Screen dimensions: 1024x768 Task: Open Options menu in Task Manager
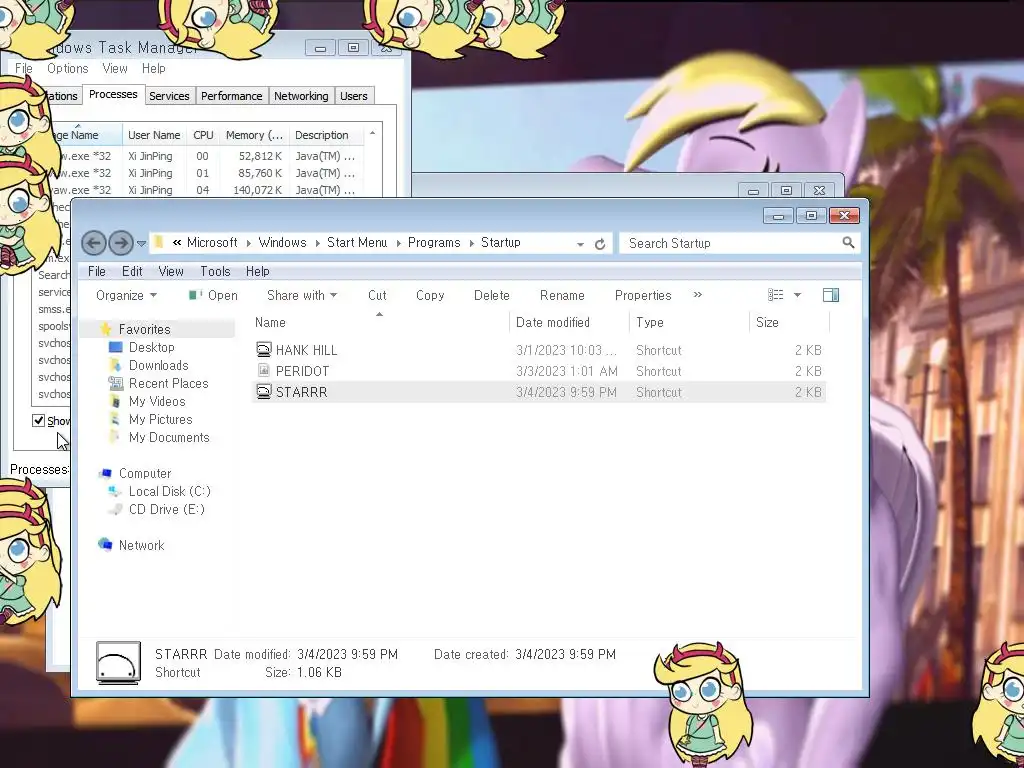pyautogui.click(x=67, y=69)
